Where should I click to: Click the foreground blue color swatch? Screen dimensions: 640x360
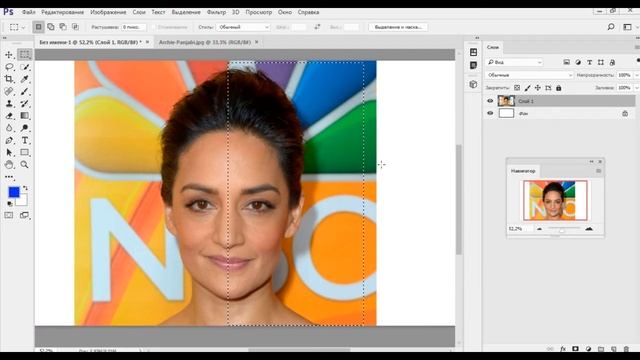pyautogui.click(x=14, y=192)
